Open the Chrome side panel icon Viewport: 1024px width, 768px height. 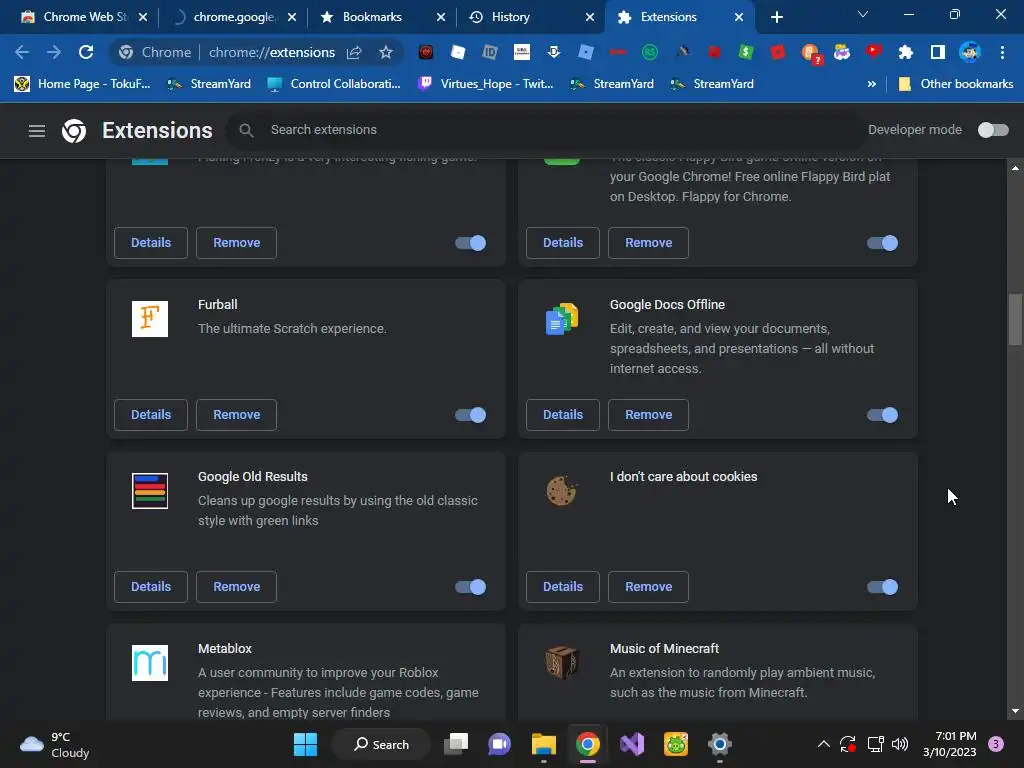[x=937, y=52]
